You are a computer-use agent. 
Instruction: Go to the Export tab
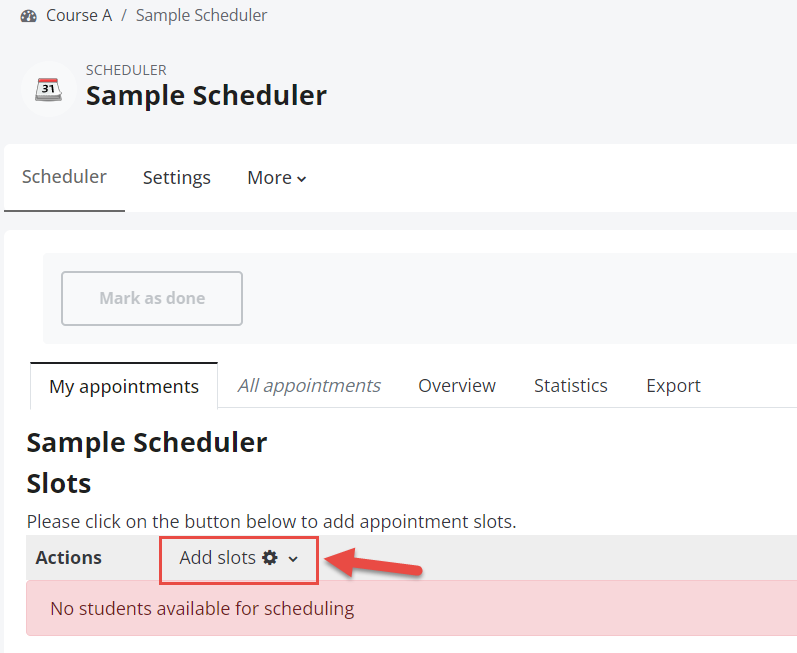(673, 386)
